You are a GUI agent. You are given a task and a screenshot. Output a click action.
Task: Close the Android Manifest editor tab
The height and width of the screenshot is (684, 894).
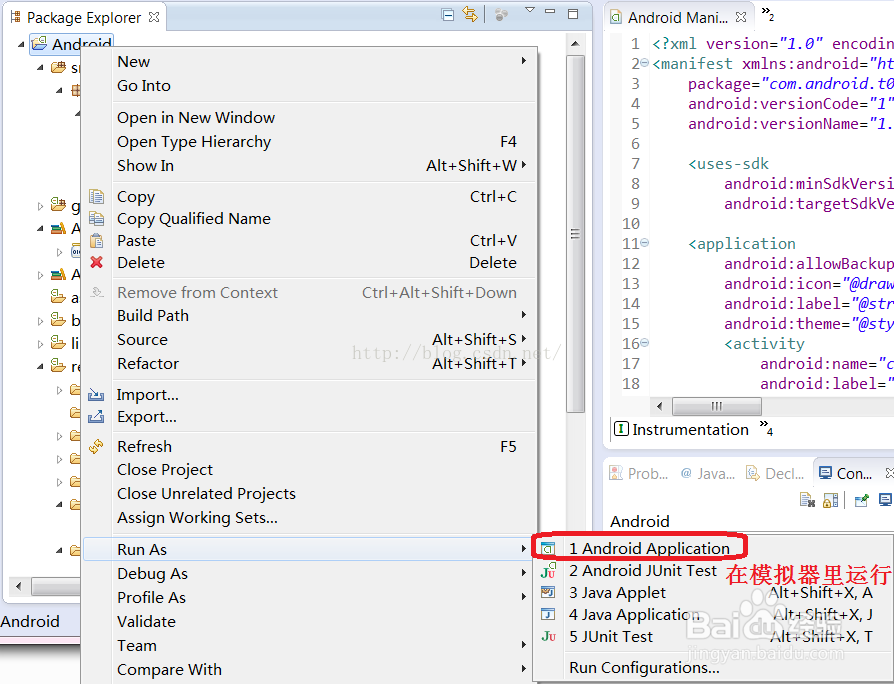coord(741,17)
